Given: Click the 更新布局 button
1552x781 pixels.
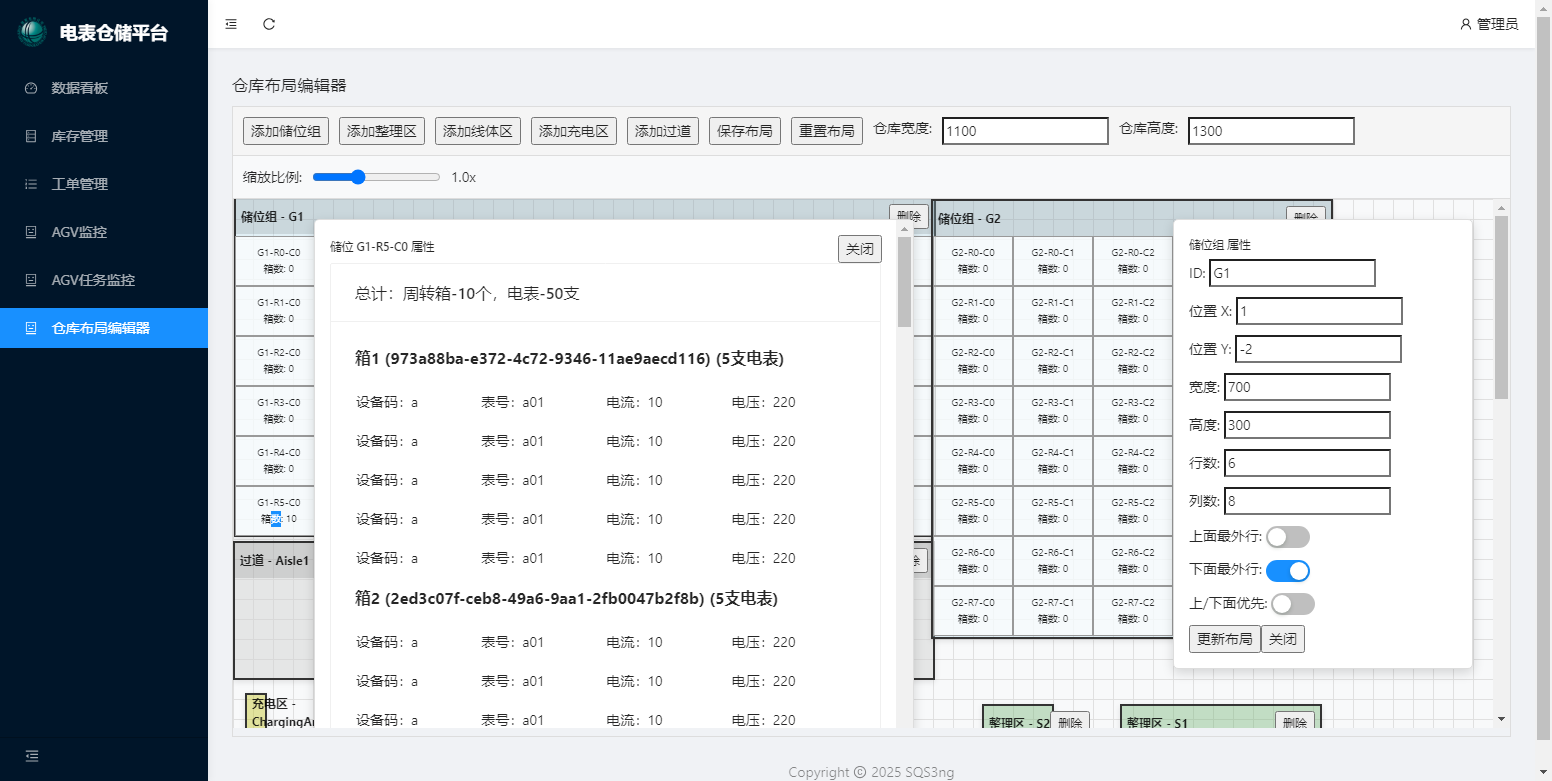Looking at the screenshot, I should click(x=1224, y=639).
